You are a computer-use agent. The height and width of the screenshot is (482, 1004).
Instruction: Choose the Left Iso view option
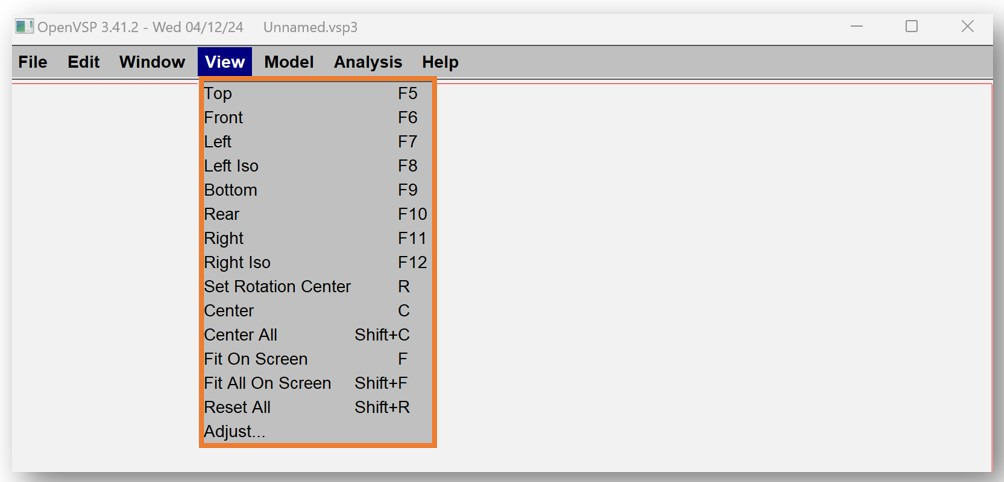pos(231,166)
